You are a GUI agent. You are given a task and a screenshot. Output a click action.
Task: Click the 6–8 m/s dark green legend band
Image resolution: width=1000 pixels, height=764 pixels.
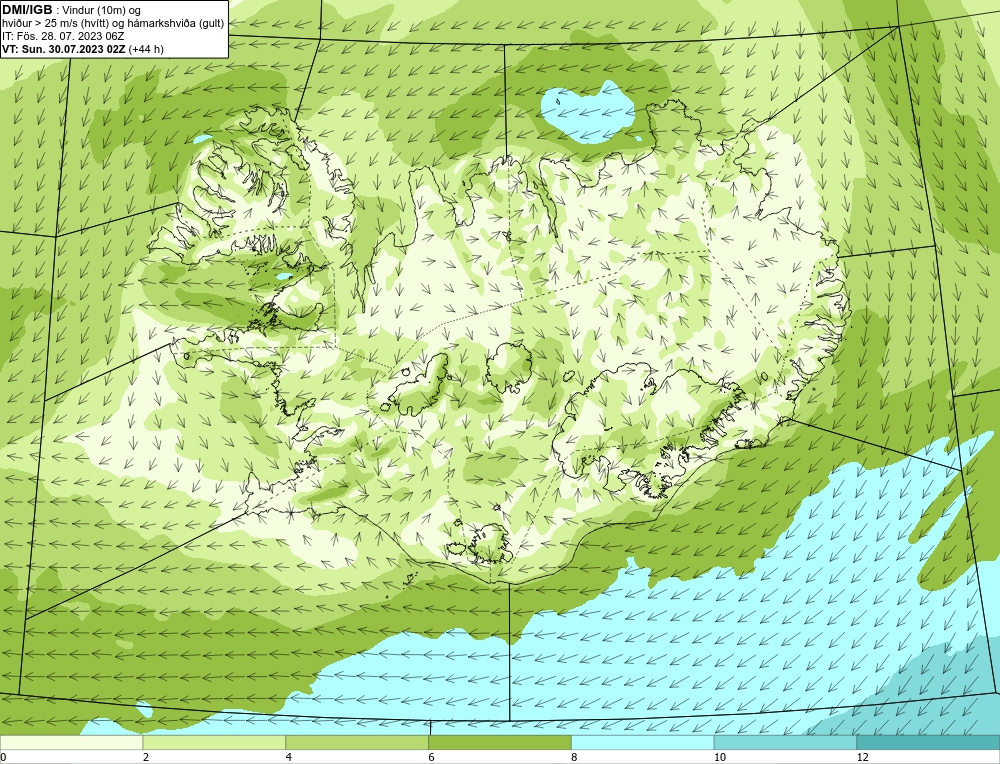(x=500, y=742)
